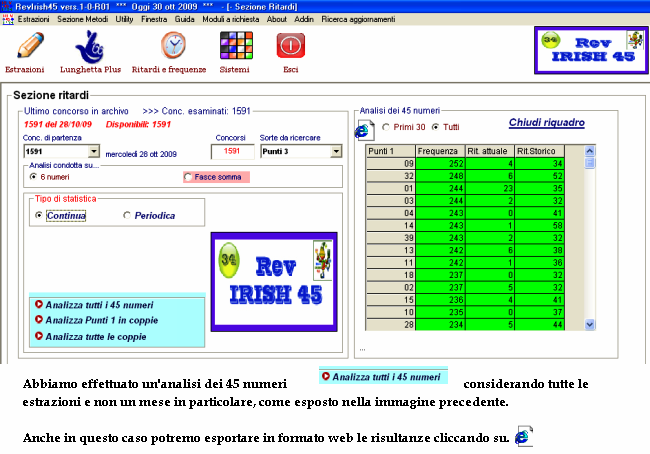
Task: Select the Fasce somma radio option
Action: click(x=188, y=177)
